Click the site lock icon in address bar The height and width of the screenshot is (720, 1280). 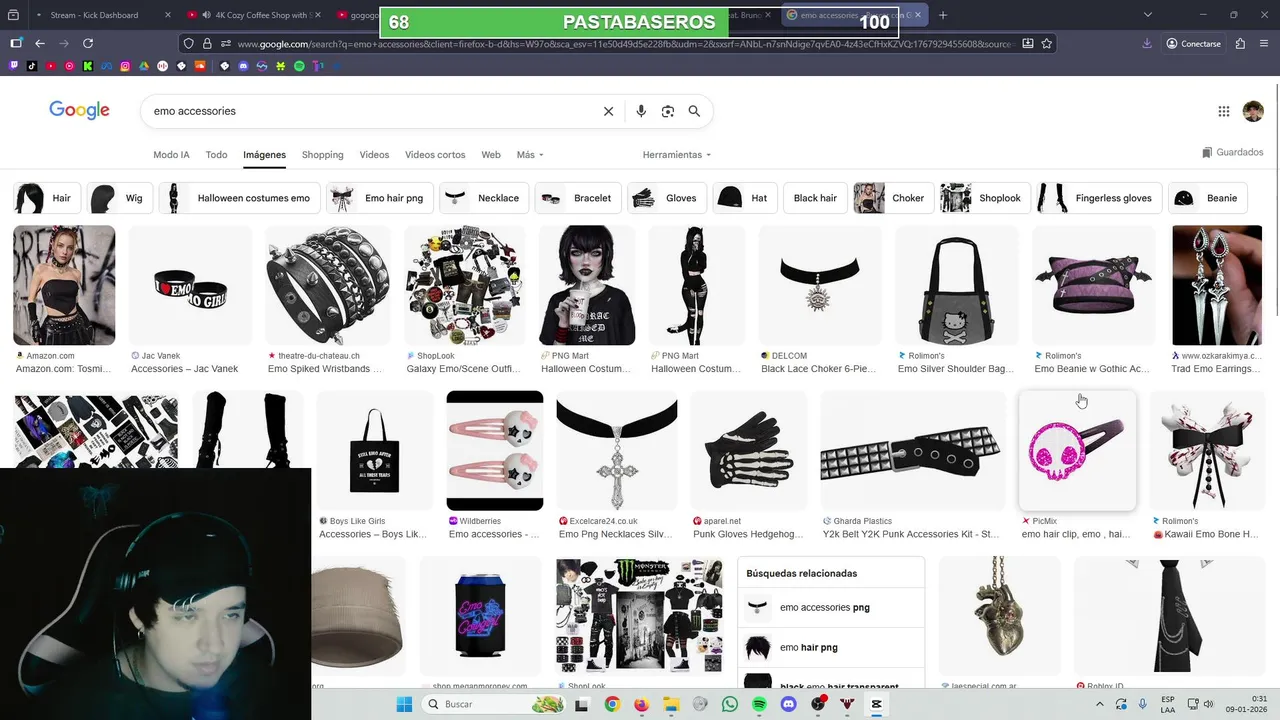coord(207,43)
